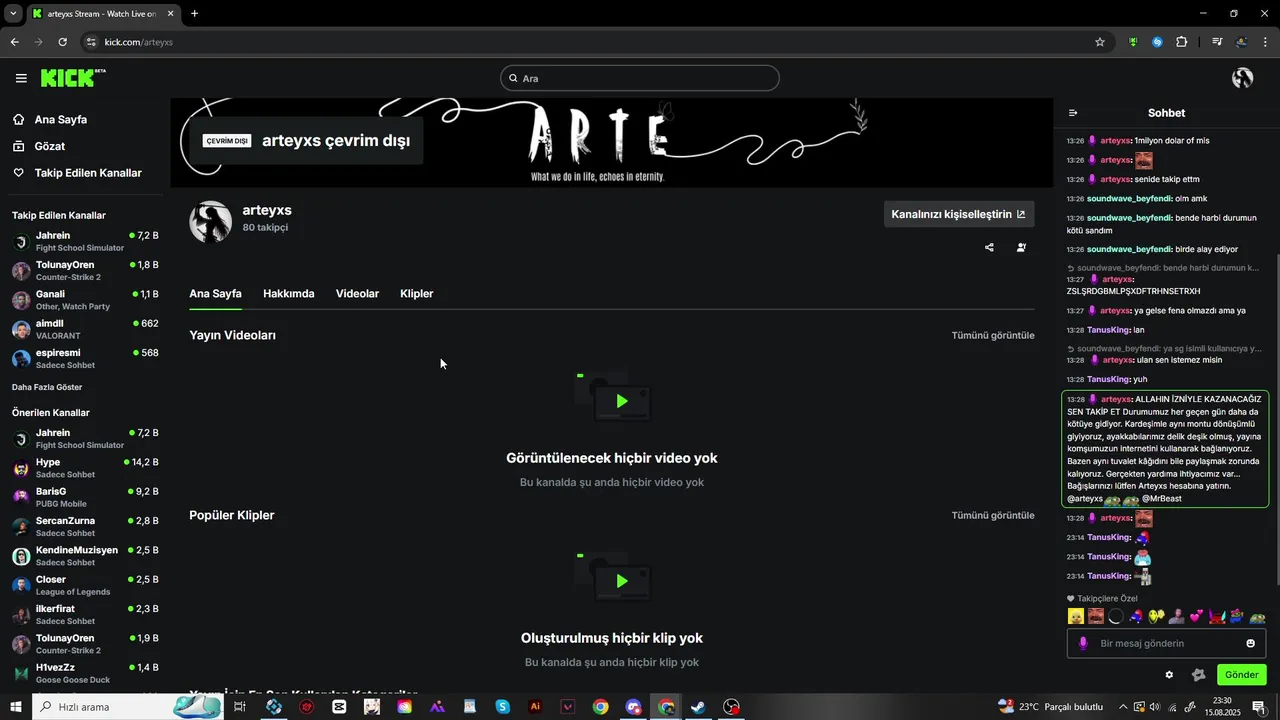1280x720 pixels.
Task: Show hidden system tray icons
Action: tap(1123, 707)
